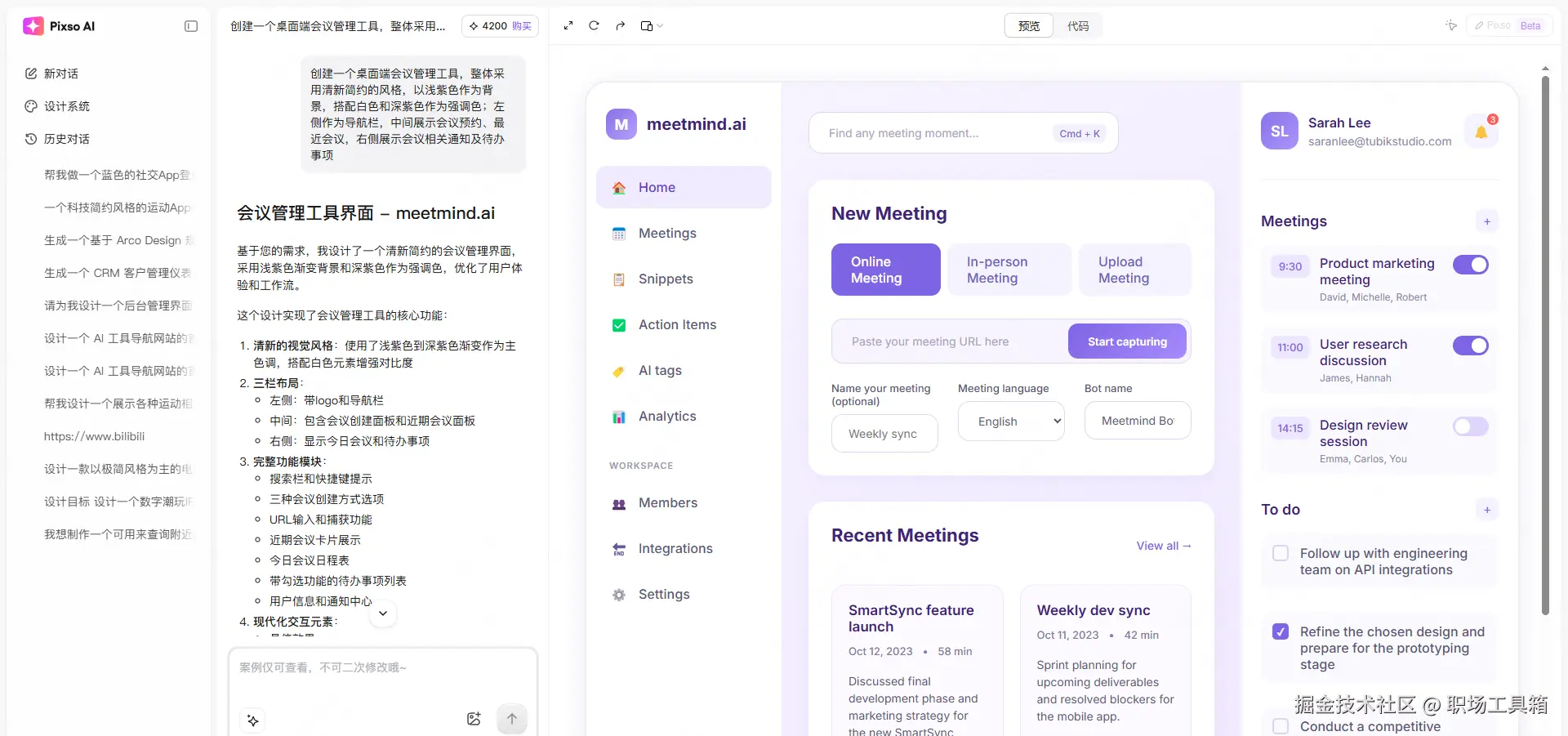Click the View all recent meetings link
The width and height of the screenshot is (1568, 736).
(1164, 546)
